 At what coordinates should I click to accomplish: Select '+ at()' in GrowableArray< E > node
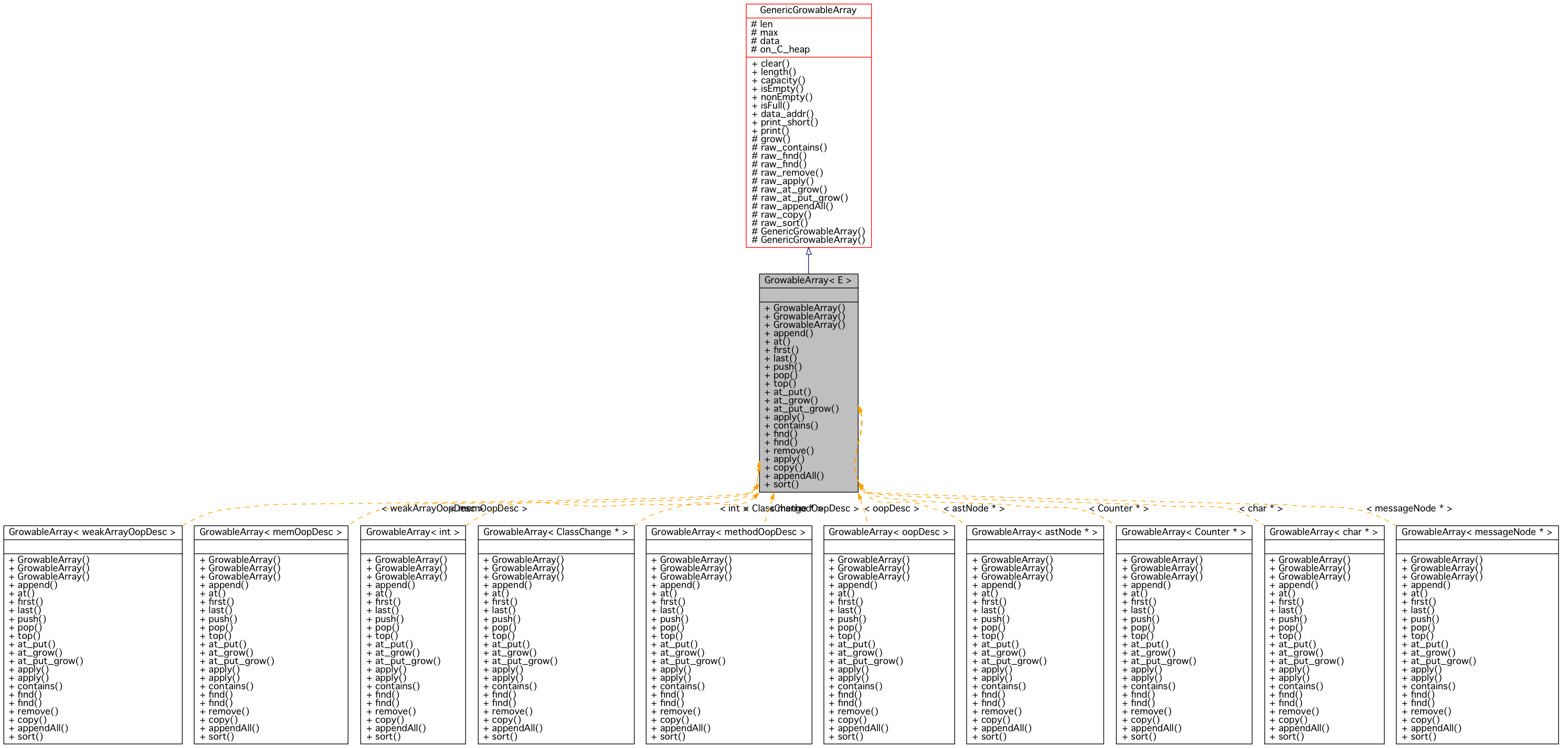click(x=777, y=342)
